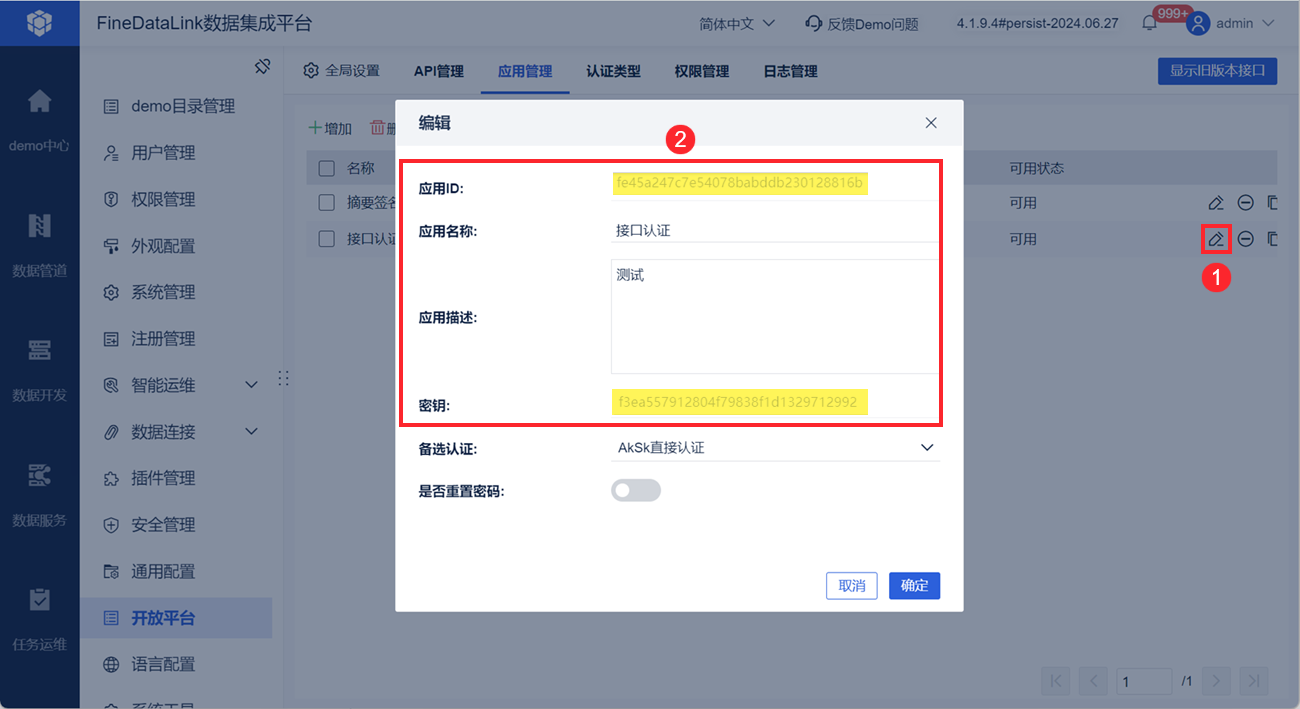
Task: Disable the 摘要签名 row via minus-circle icon
Action: pyautogui.click(x=1245, y=203)
